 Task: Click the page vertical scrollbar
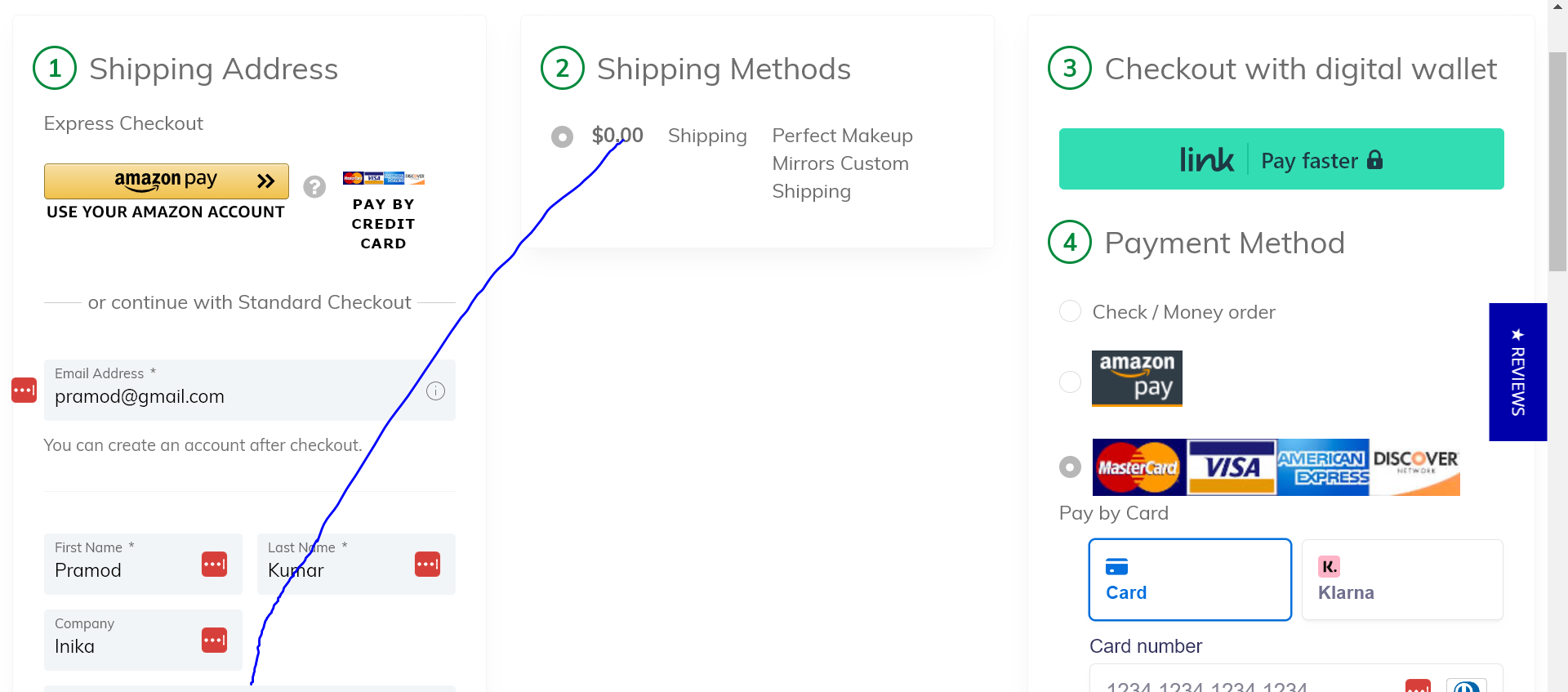point(1557,163)
